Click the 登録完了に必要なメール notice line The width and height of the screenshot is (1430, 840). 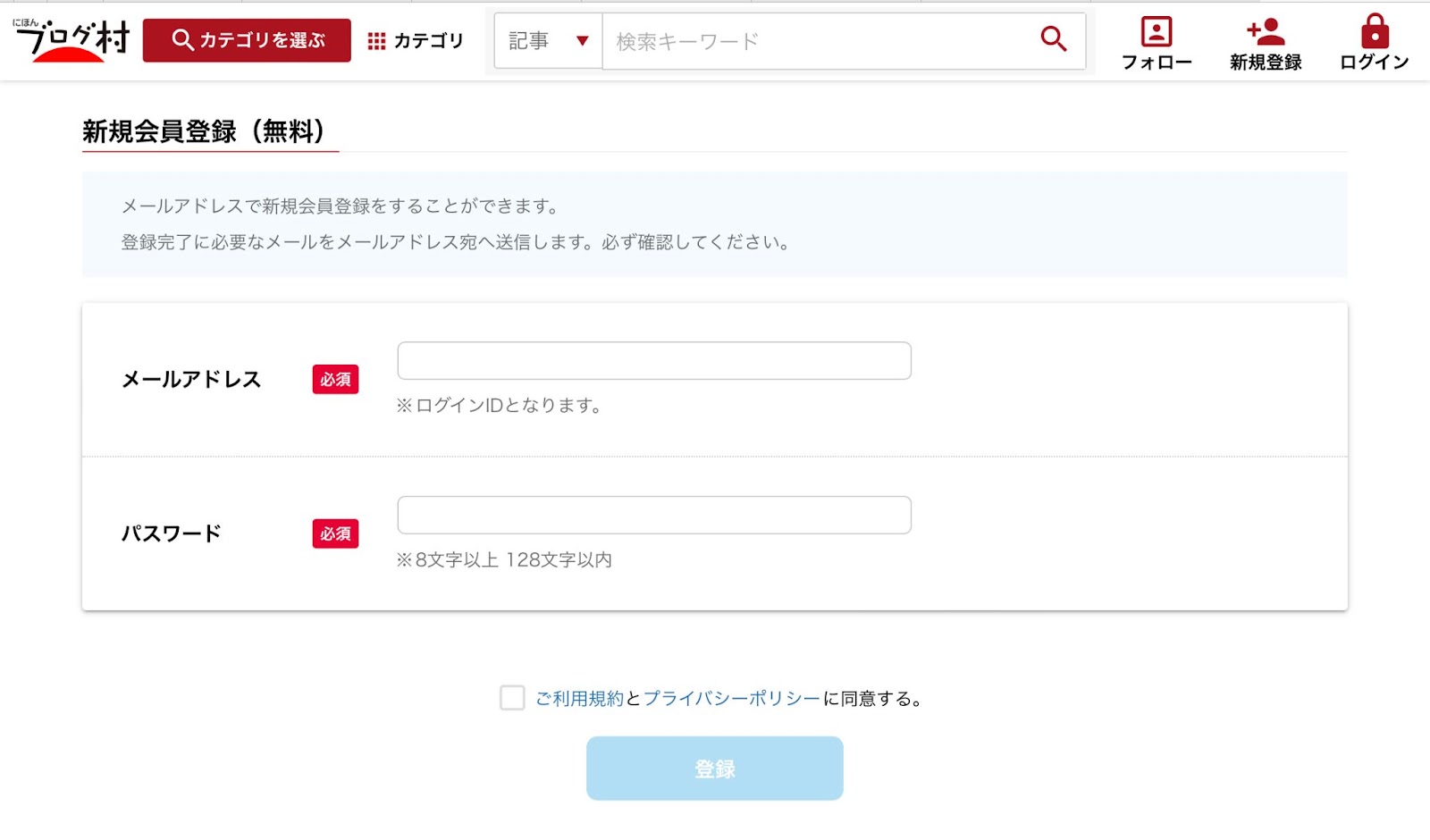point(455,242)
